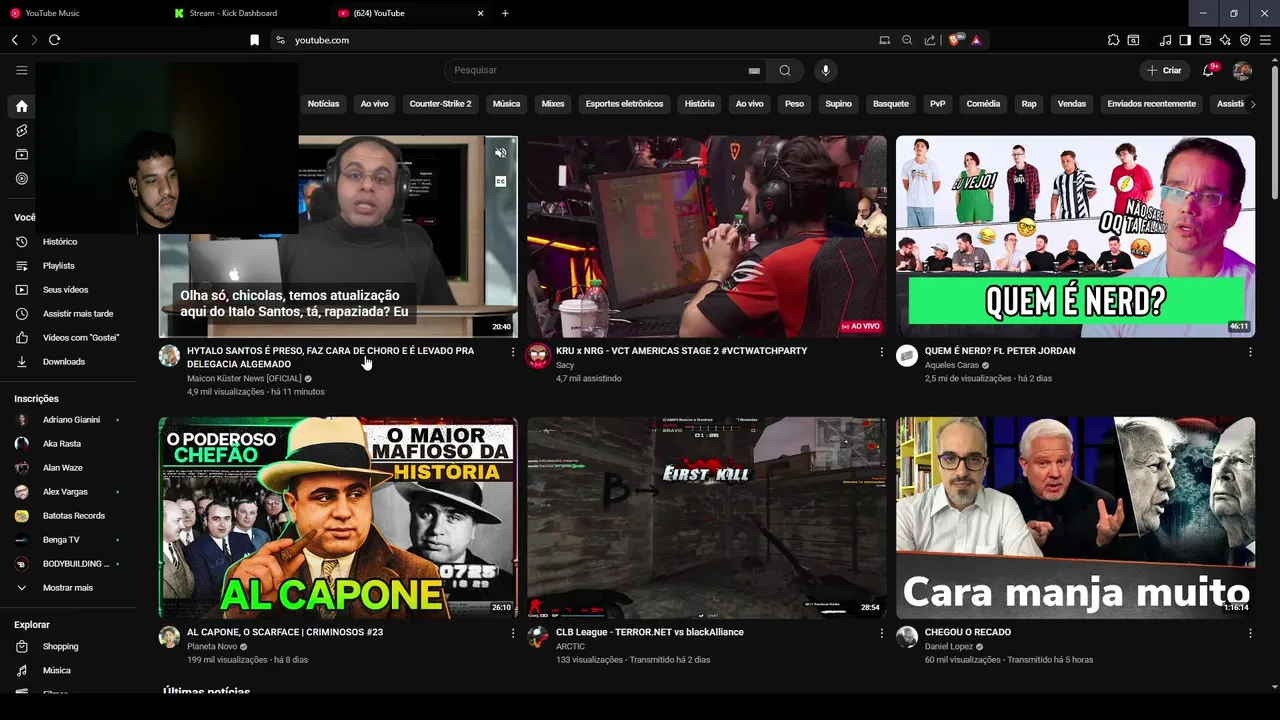This screenshot has height=720, width=1280.
Task: Open 'Cara manja muito' video thumbnail
Action: click(x=1075, y=518)
